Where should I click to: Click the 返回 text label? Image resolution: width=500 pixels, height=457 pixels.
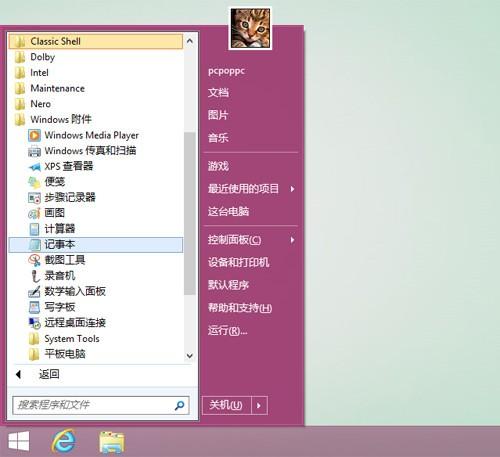(49, 375)
